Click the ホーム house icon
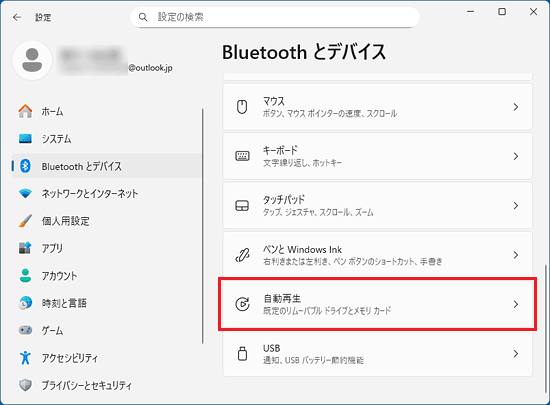The image size is (550, 405). 25,112
